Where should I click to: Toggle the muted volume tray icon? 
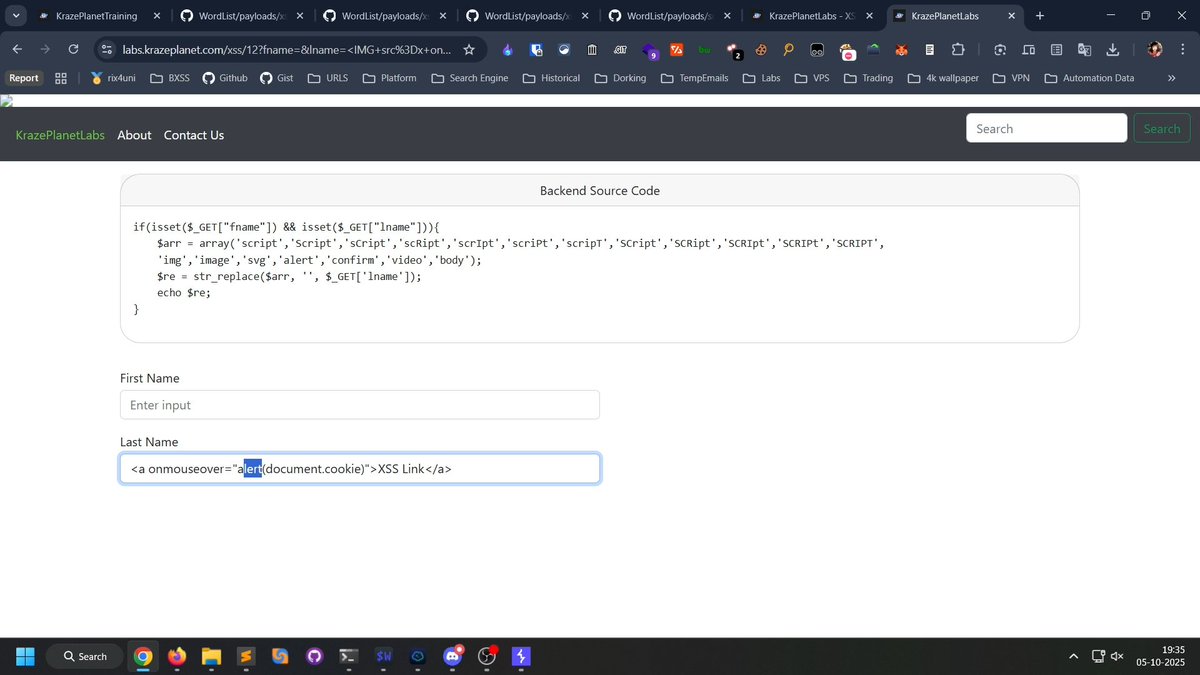coord(1117,656)
